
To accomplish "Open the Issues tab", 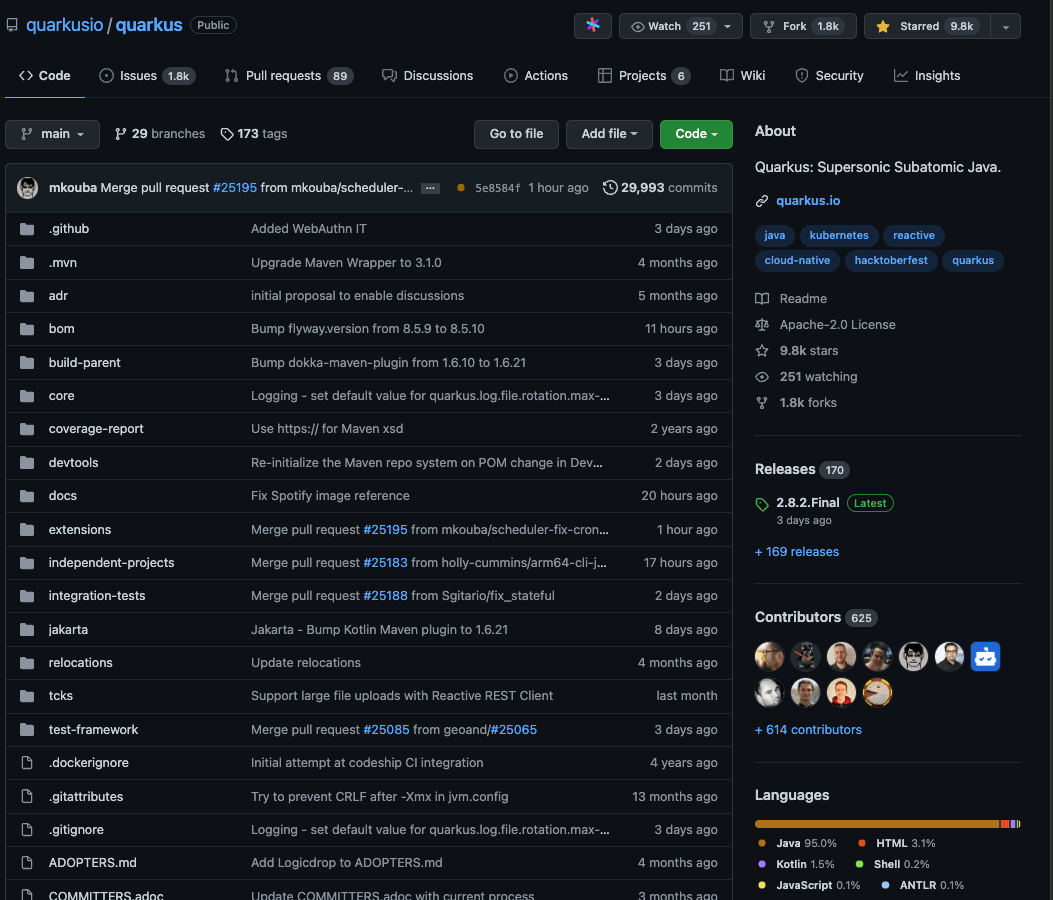I will 147,76.
